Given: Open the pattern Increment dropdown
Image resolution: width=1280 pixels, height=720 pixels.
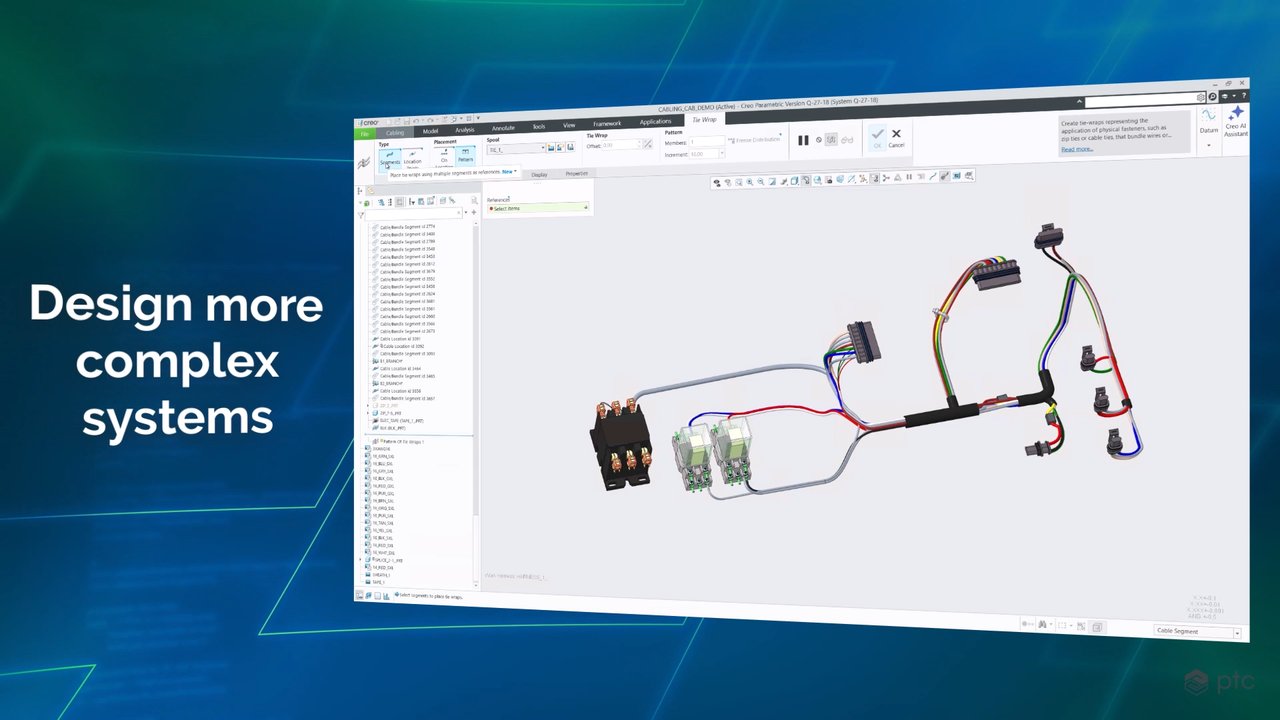Looking at the screenshot, I should pyautogui.click(x=722, y=154).
